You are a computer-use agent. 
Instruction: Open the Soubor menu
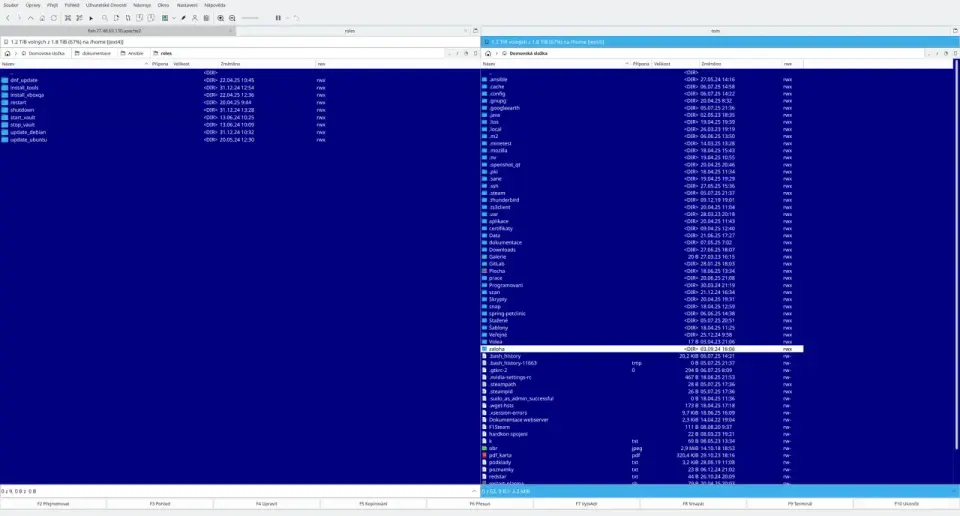click(x=11, y=5)
